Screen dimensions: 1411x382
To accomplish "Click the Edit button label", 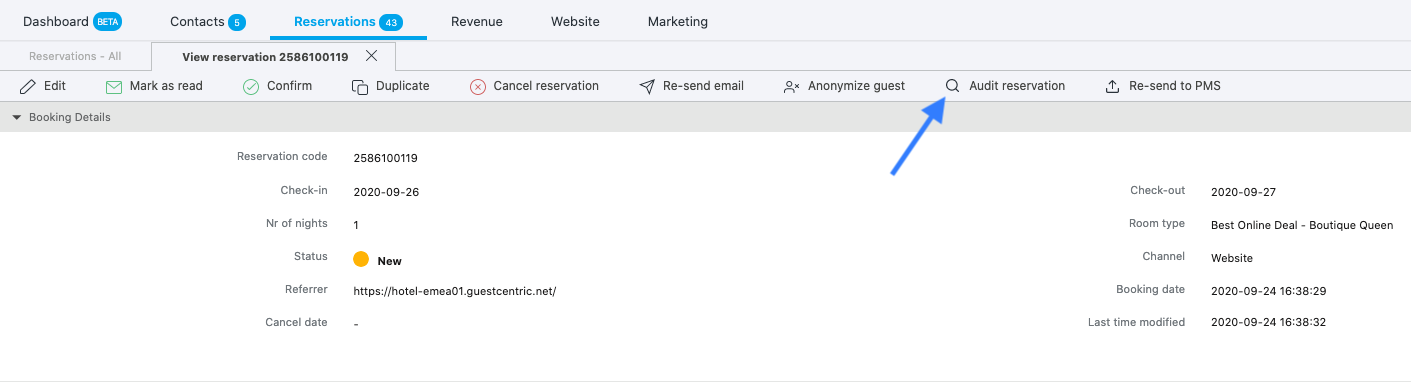I will [55, 86].
